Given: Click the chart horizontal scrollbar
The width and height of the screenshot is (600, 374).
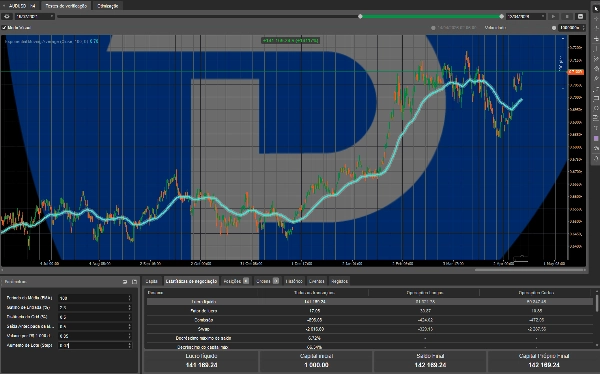Looking at the screenshot, I should pyautogui.click(x=530, y=270).
